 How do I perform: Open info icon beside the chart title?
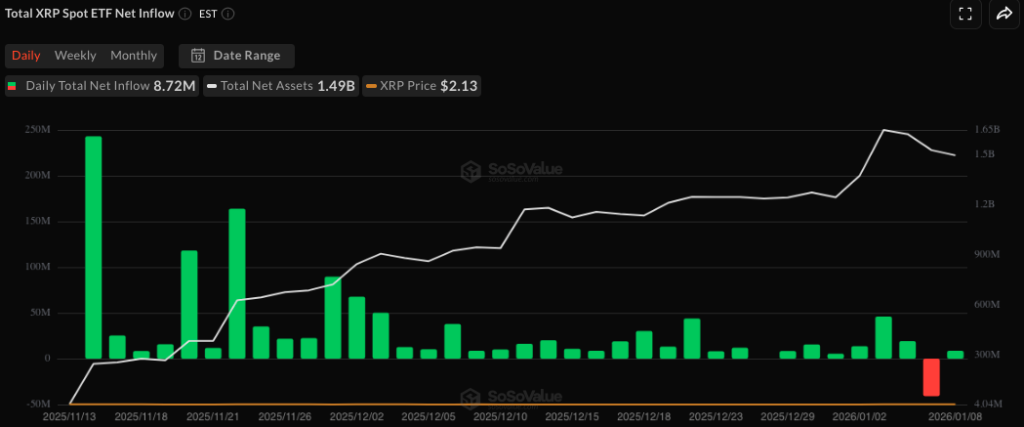pos(185,14)
